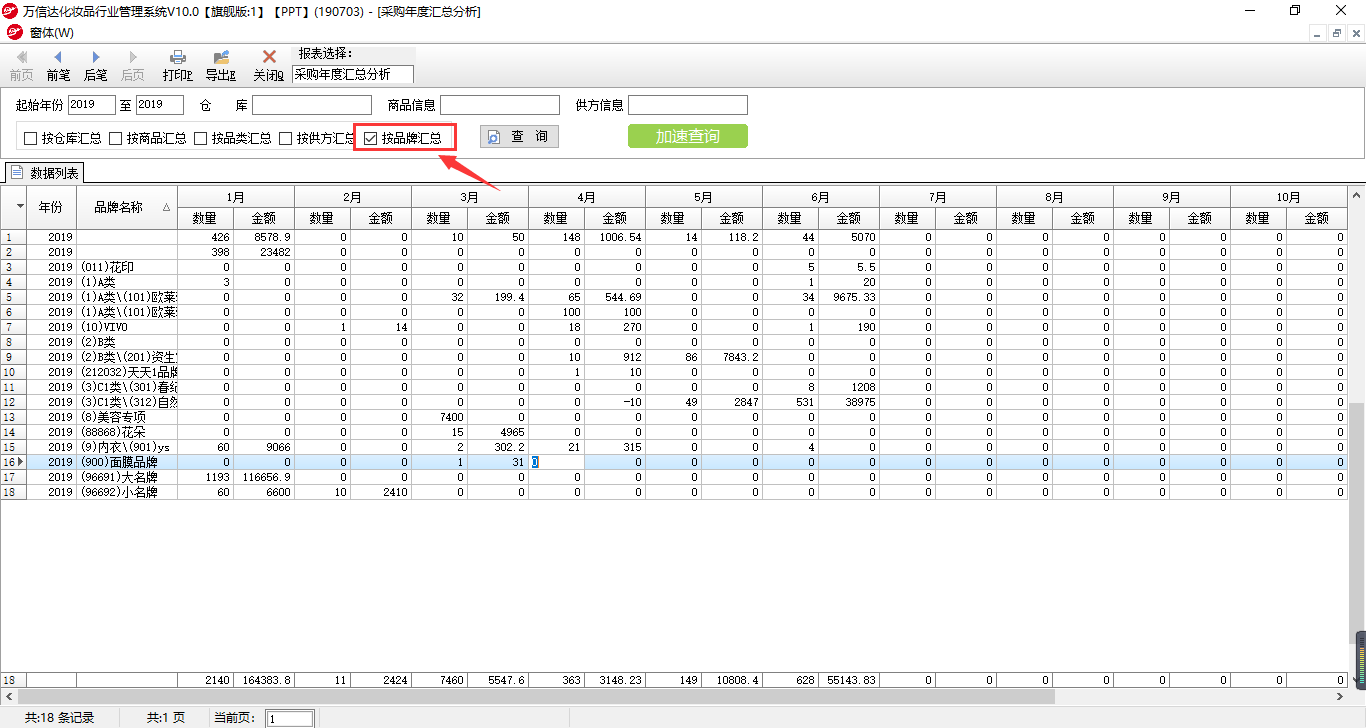The height and width of the screenshot is (728, 1366).
Task: Click the start year field after 起始年份
Action: pos(92,105)
